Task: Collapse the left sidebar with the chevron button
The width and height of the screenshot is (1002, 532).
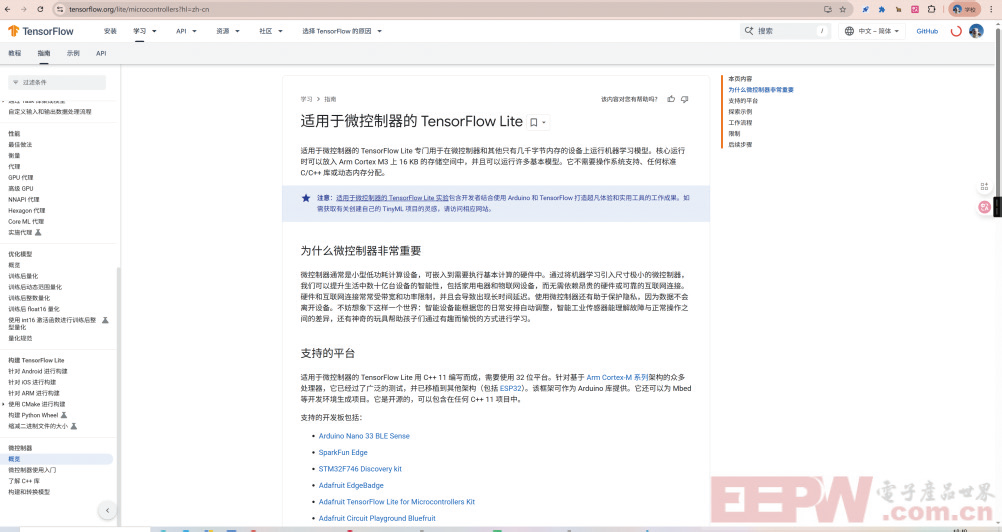Action: [x=107, y=510]
